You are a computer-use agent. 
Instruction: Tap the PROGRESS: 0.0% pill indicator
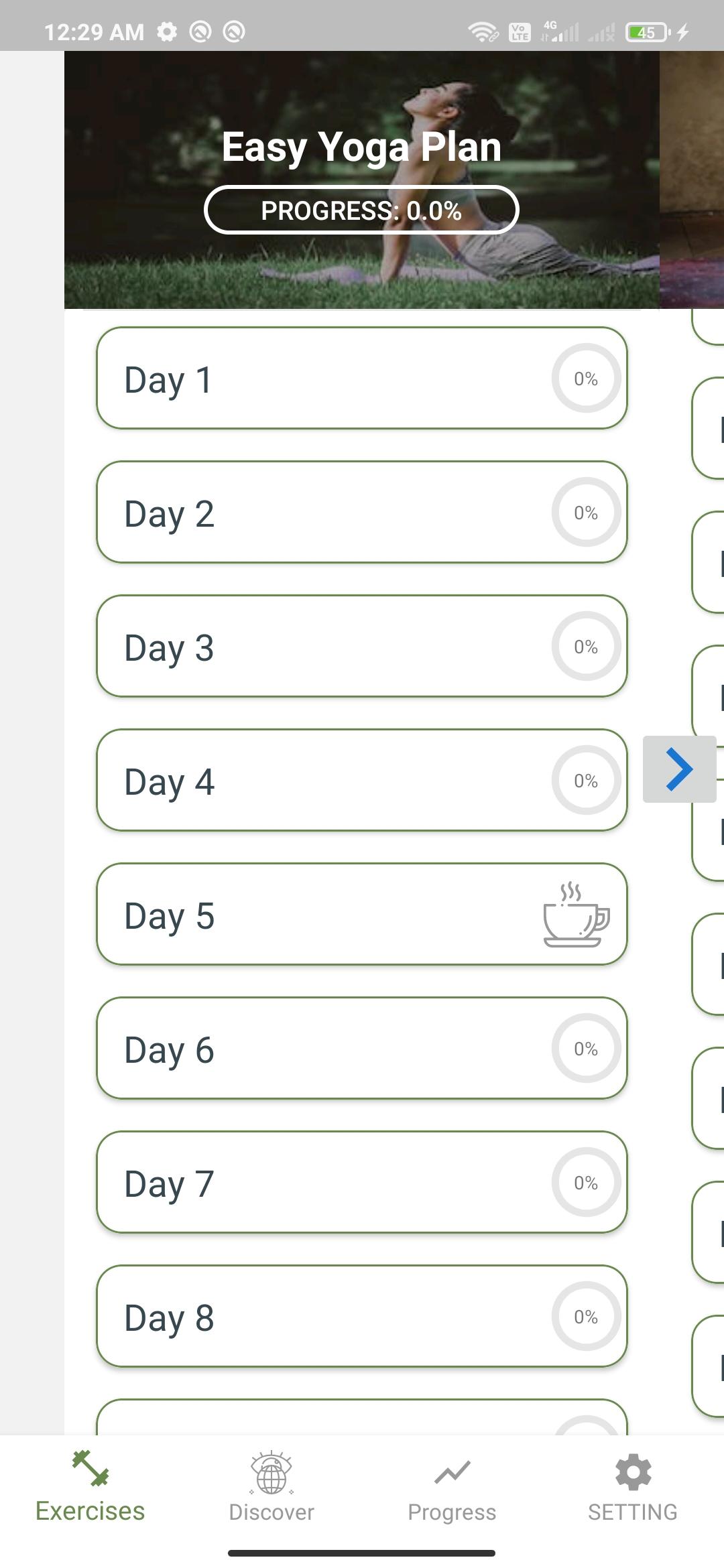coord(361,210)
